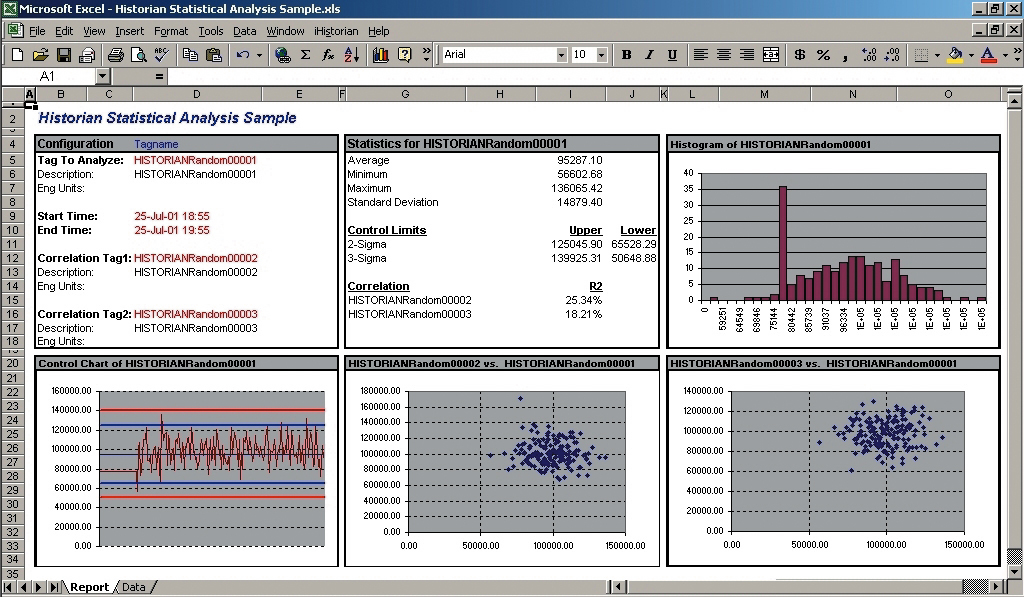Screen dimensions: 1024x597
Task: Run the ABC spelling check icon
Action: point(161,55)
